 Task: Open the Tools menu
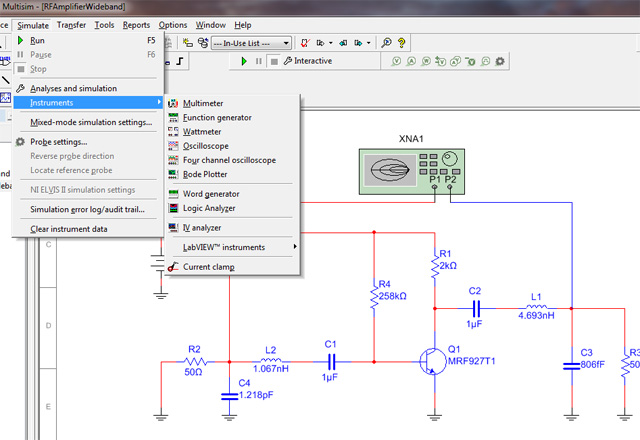point(104,25)
